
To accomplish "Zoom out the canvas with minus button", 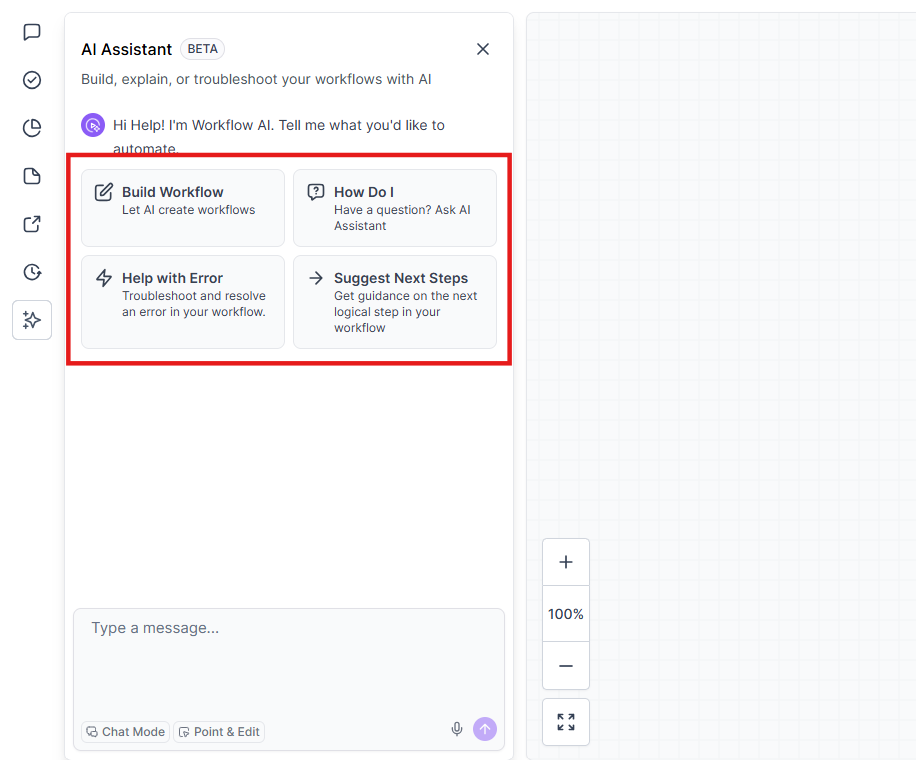I will [x=566, y=666].
